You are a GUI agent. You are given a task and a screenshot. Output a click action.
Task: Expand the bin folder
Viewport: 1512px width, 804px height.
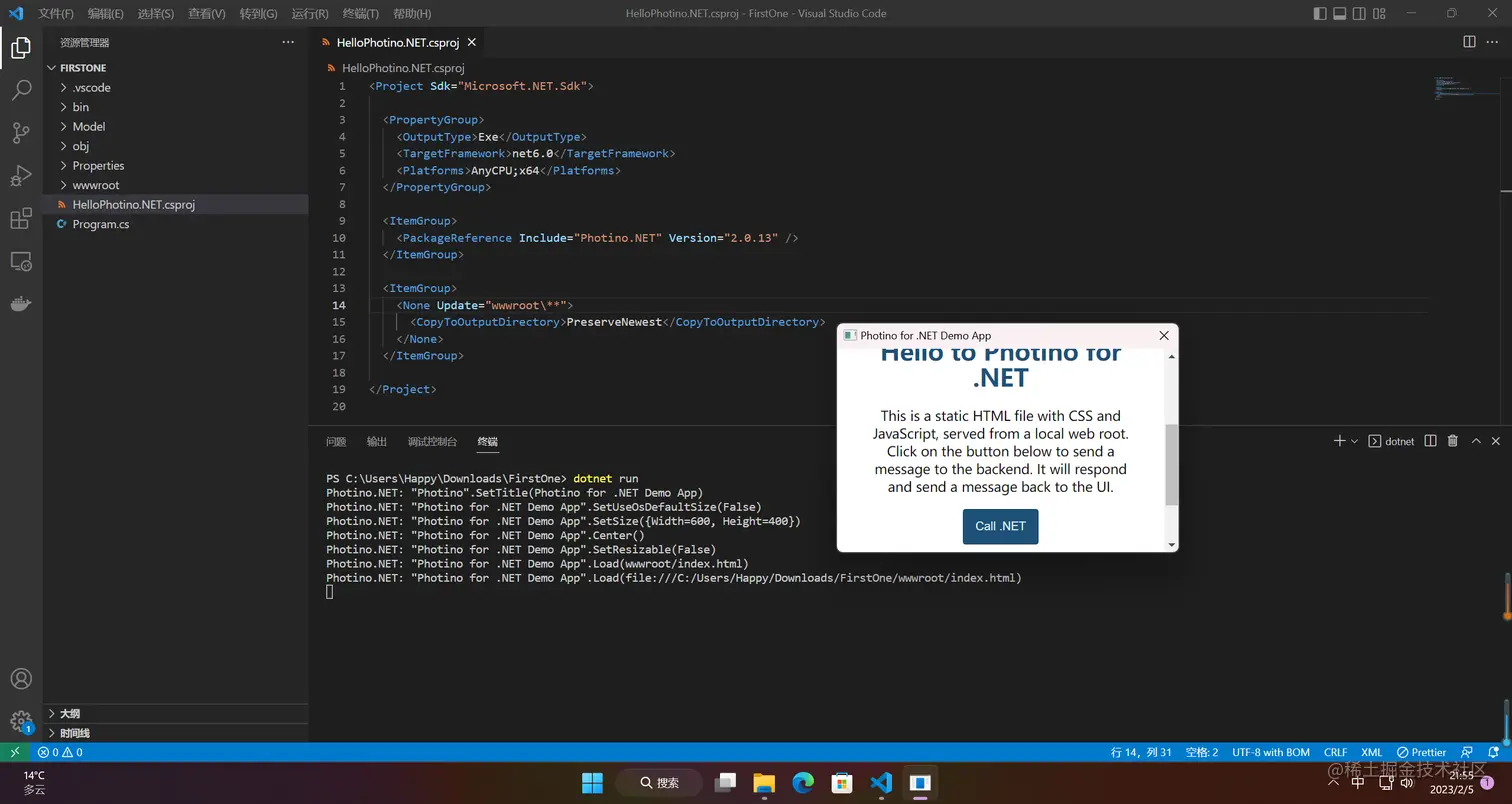(175, 107)
